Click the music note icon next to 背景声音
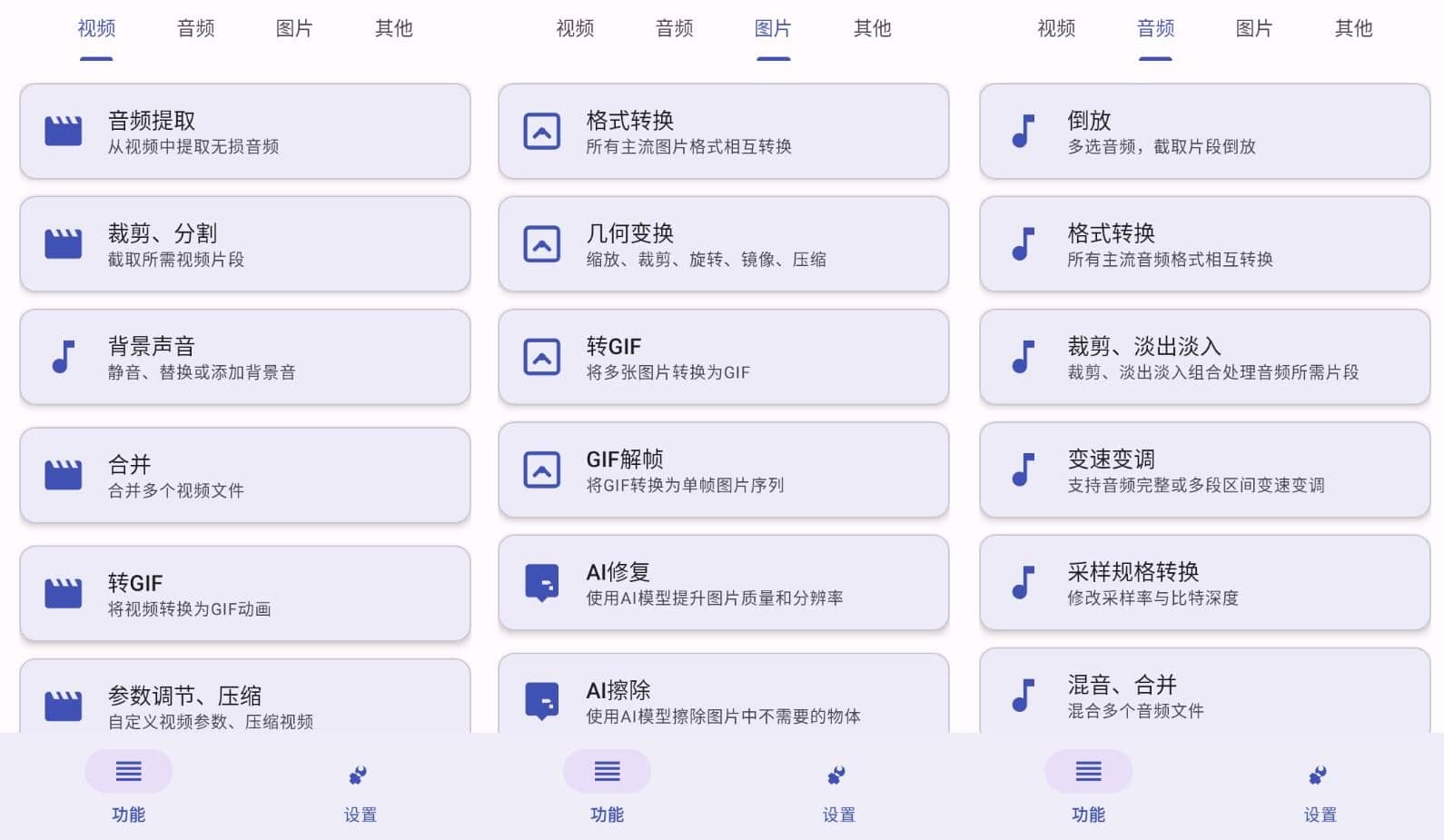1444x840 pixels. click(x=64, y=357)
